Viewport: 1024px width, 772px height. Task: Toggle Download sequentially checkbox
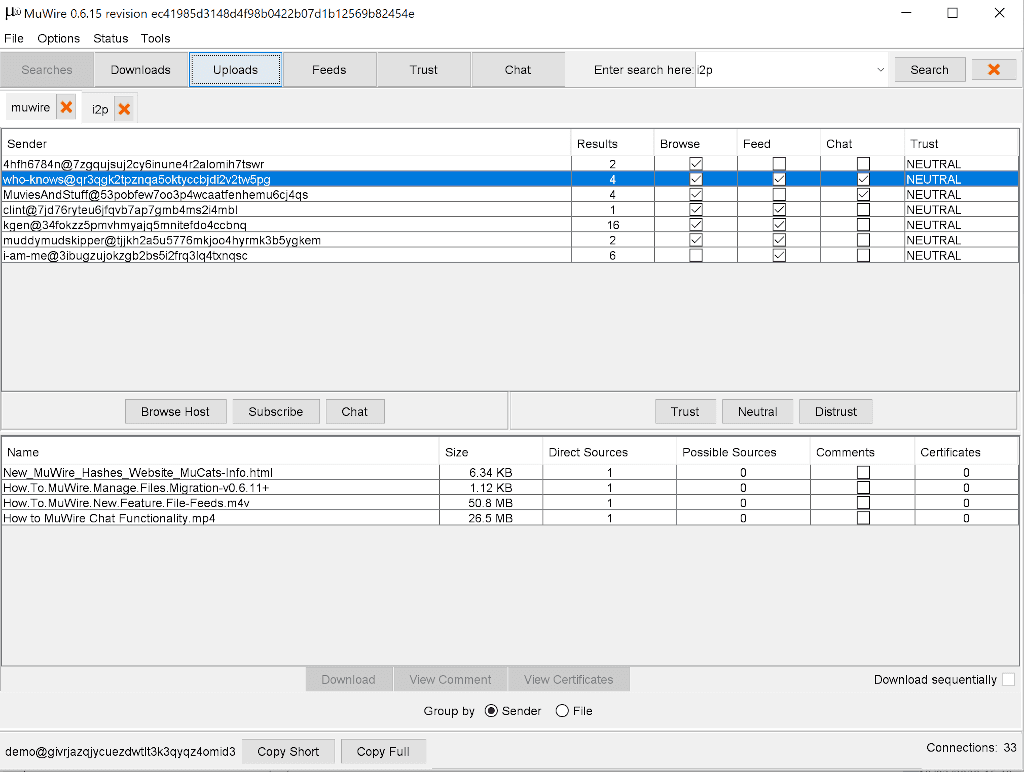(x=1008, y=680)
